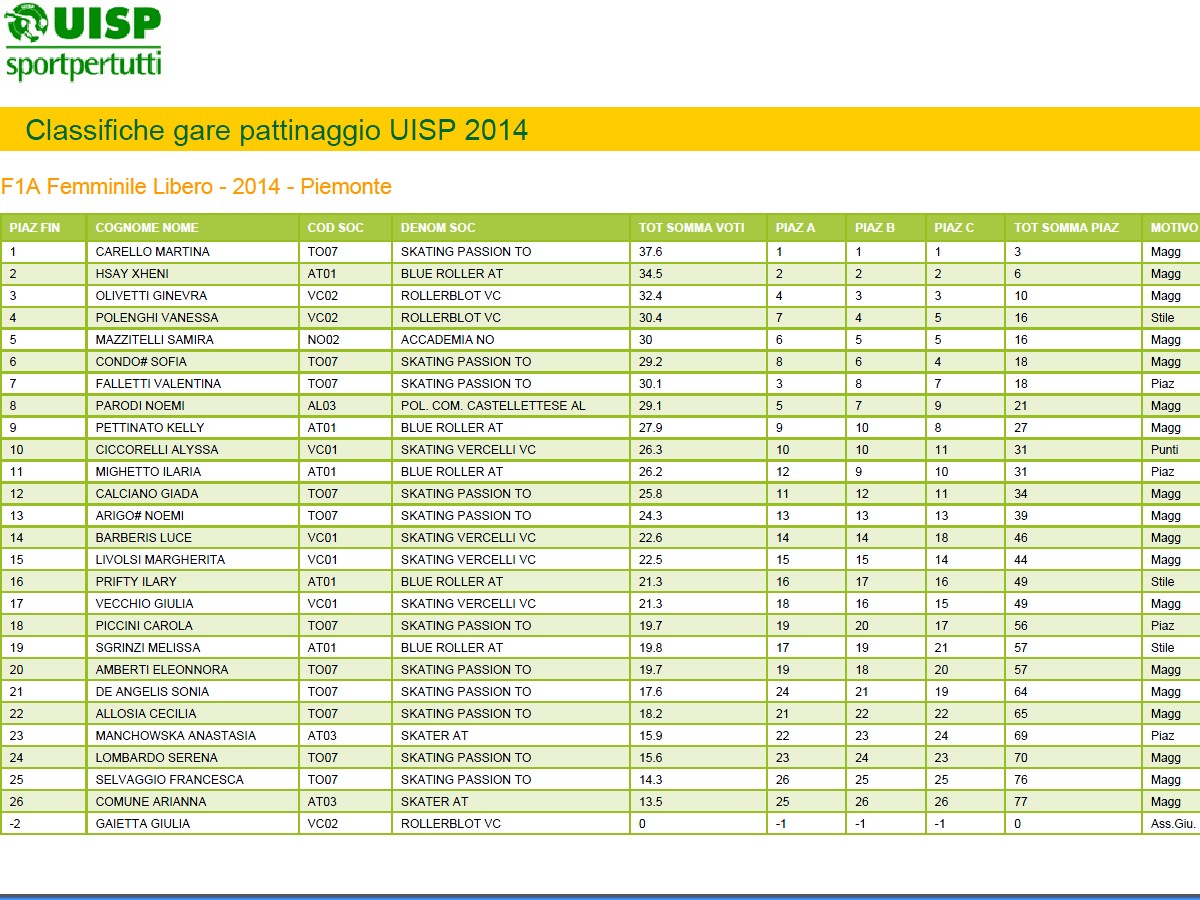Select the name BARBERIS LUCE
This screenshot has height=900, width=1200.
(x=144, y=538)
